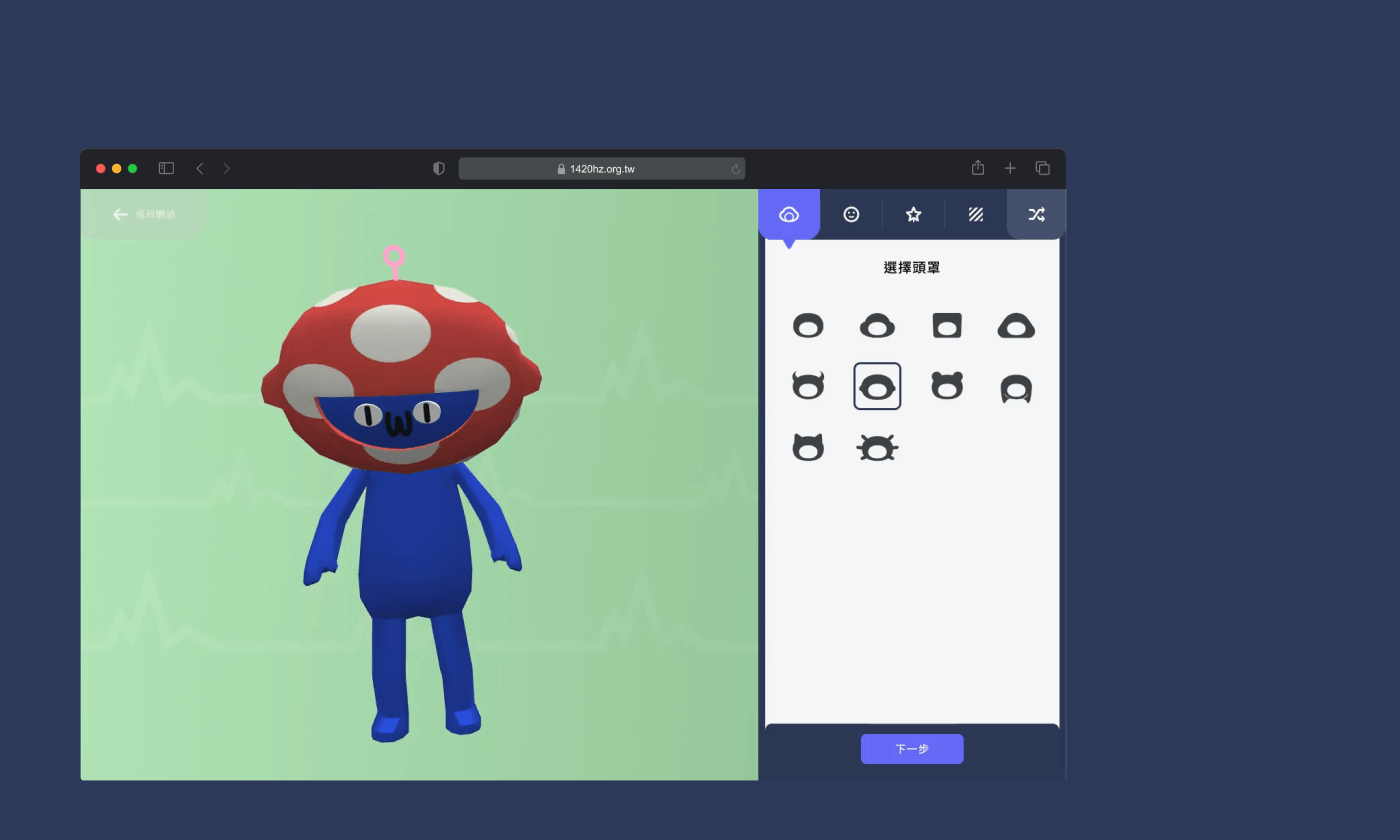The height and width of the screenshot is (840, 1400).
Task: Toggle the Safari sidebar
Action: (167, 168)
